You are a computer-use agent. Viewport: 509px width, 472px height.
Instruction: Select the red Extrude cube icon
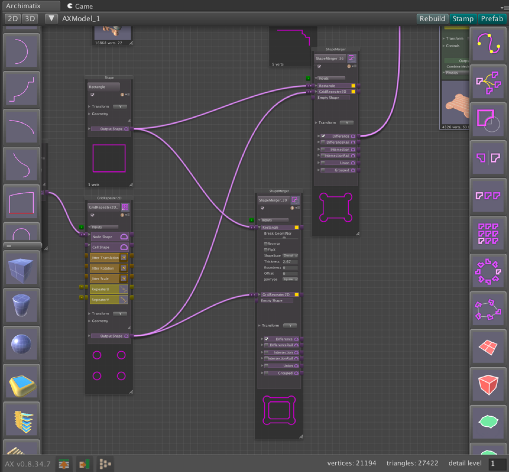tap(488, 385)
